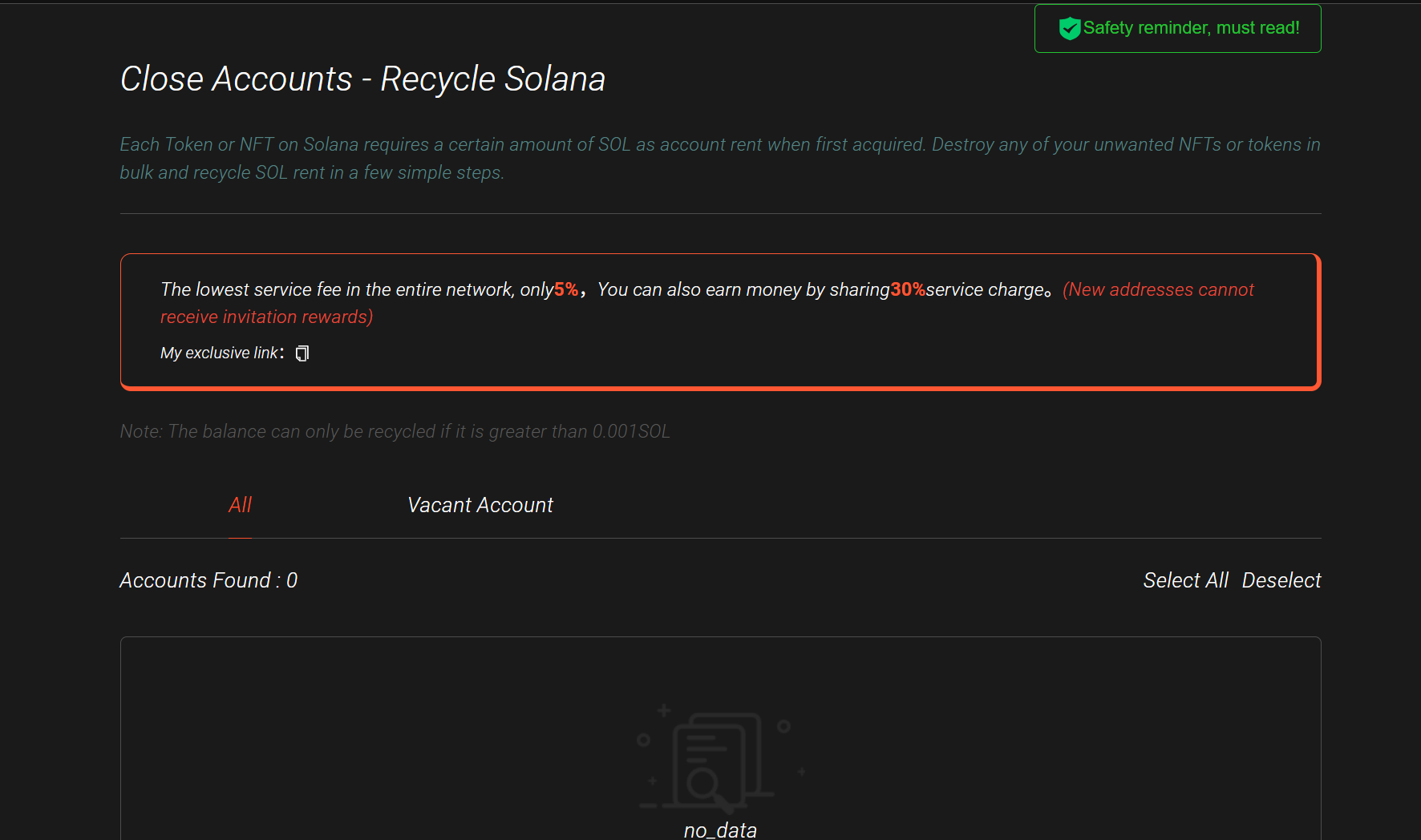Click the Accounts Found : 0 text
The width and height of the screenshot is (1421, 840).
tap(208, 580)
